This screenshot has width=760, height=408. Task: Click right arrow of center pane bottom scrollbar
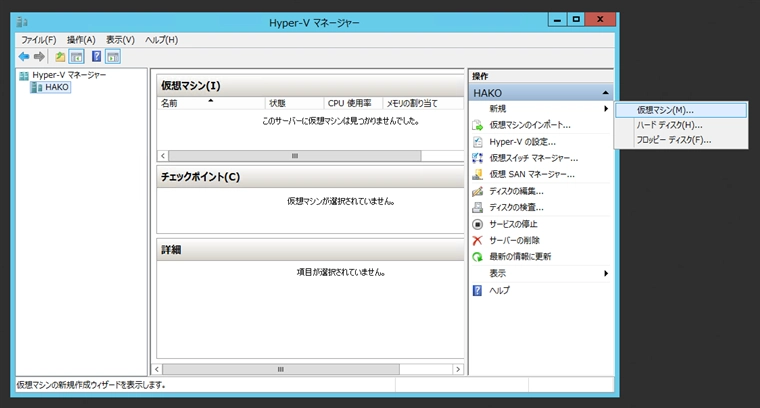tap(458, 369)
